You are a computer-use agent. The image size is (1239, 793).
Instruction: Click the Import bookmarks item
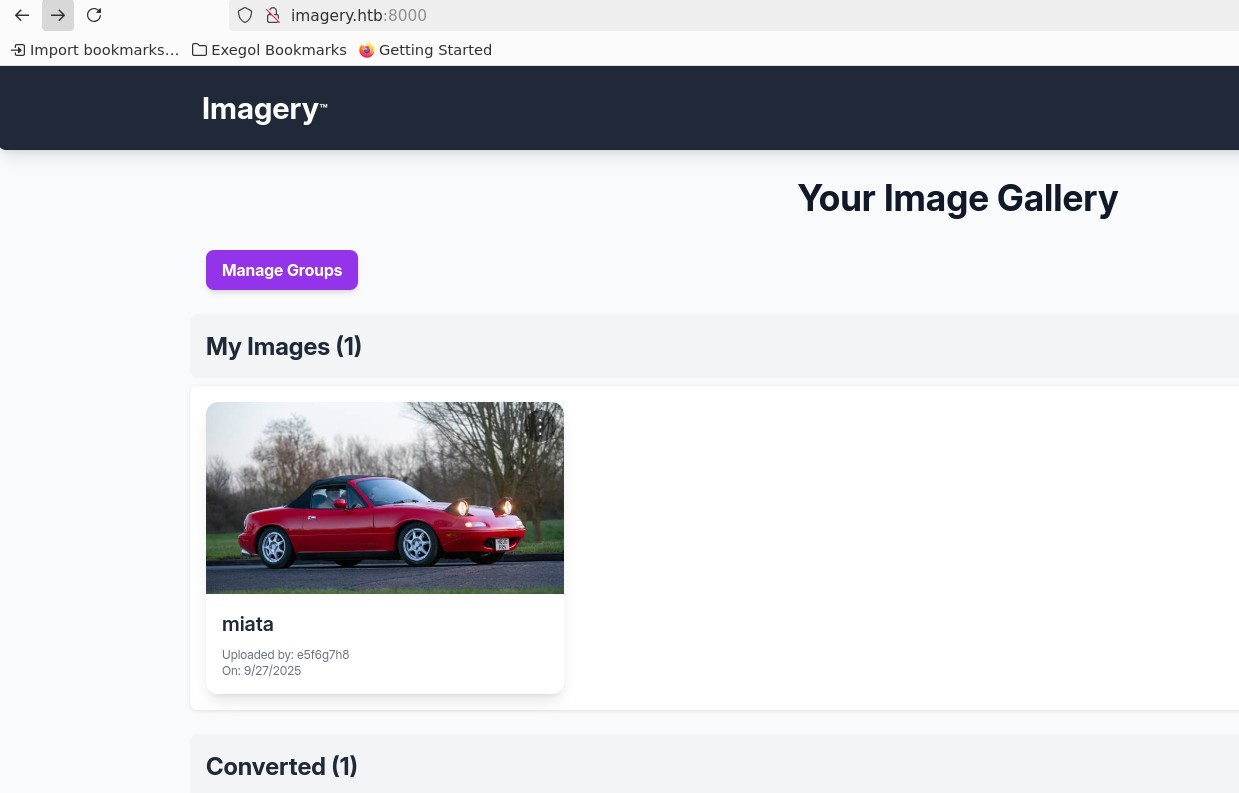point(95,50)
